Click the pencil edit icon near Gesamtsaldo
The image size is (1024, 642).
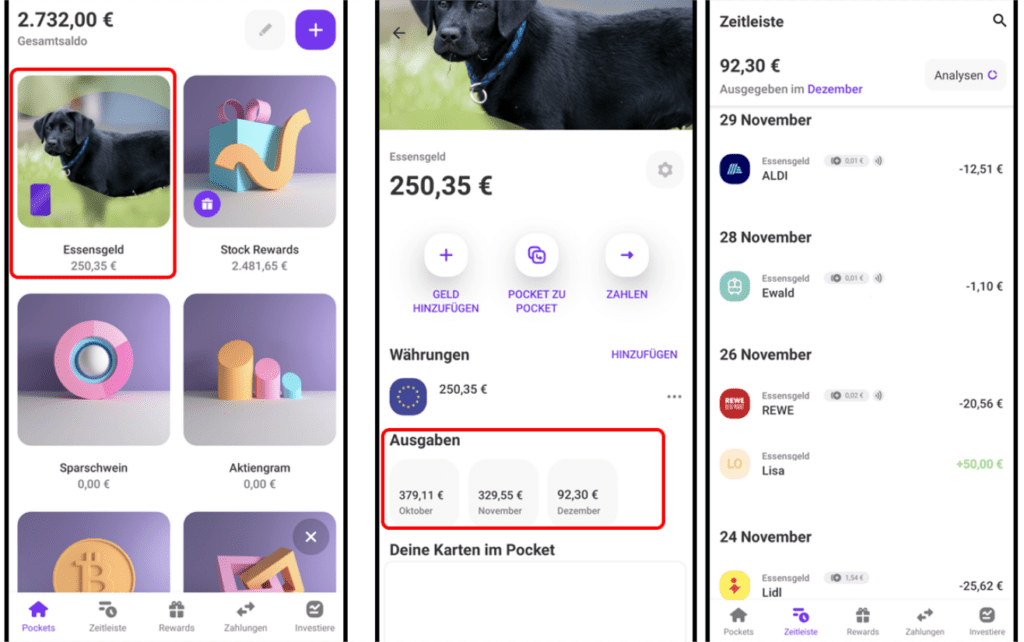pos(265,30)
